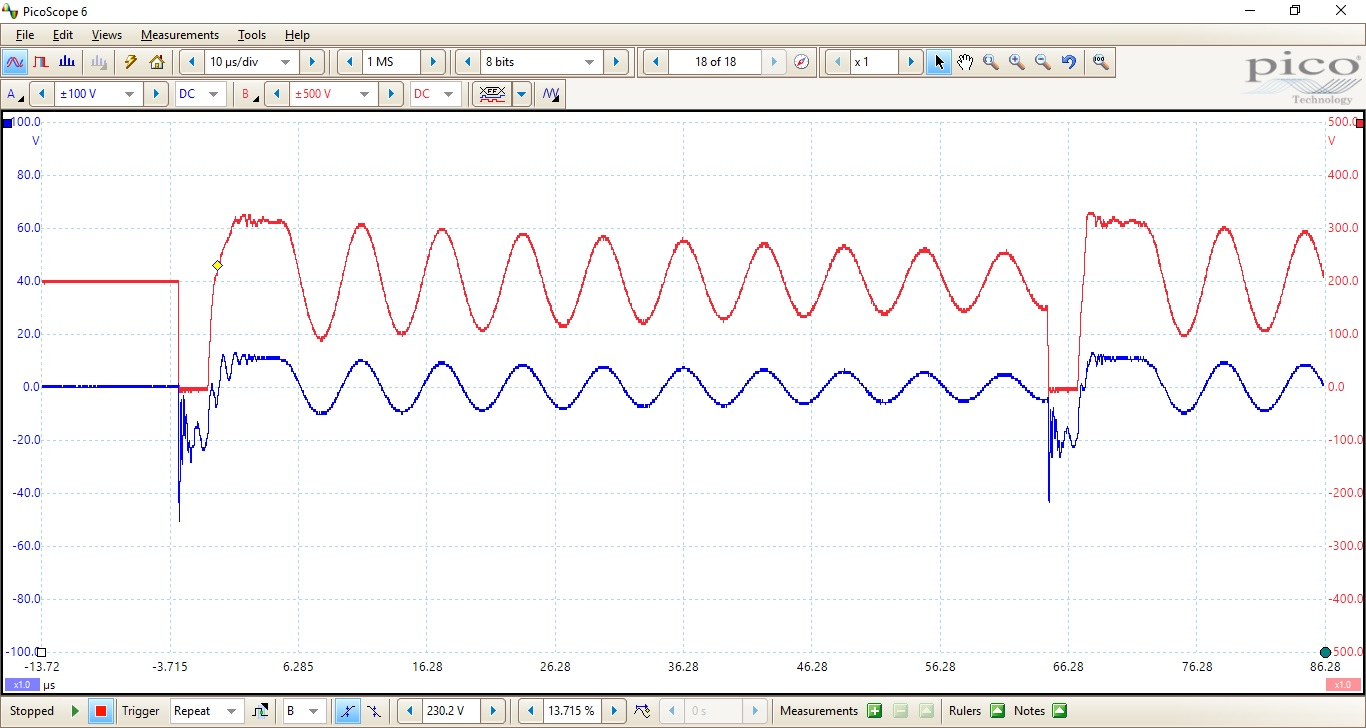1366x728 pixels.
Task: Increase Channel B voltage range
Action: [391, 95]
